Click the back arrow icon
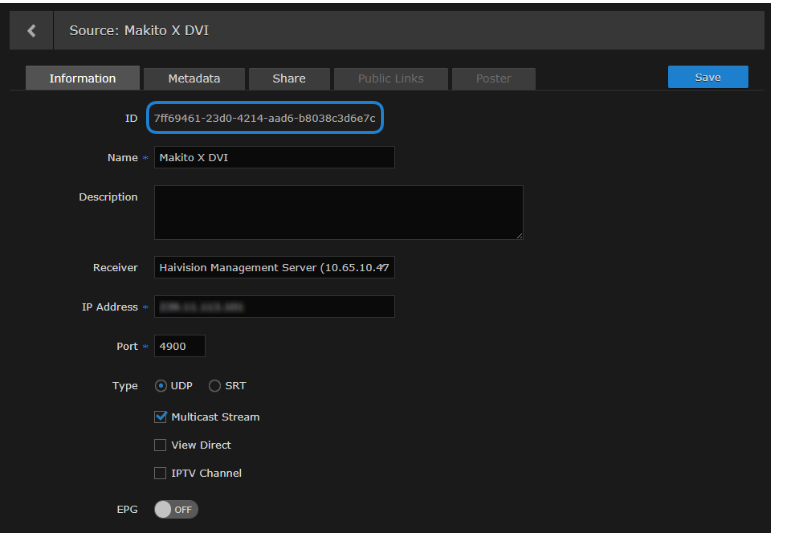The width and height of the screenshot is (790, 553). (31, 31)
